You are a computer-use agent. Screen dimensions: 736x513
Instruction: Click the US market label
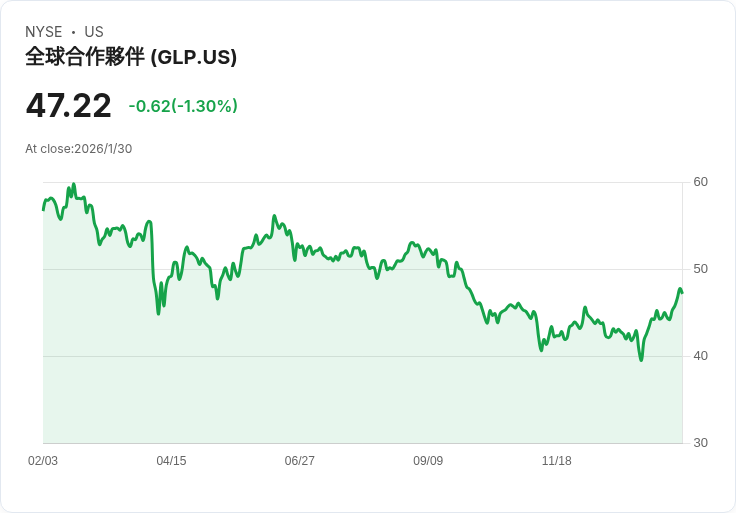tap(94, 32)
